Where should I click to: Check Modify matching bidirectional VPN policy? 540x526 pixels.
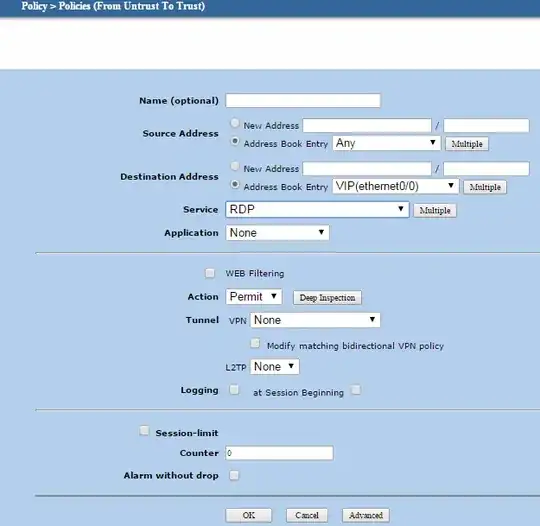[x=255, y=343]
